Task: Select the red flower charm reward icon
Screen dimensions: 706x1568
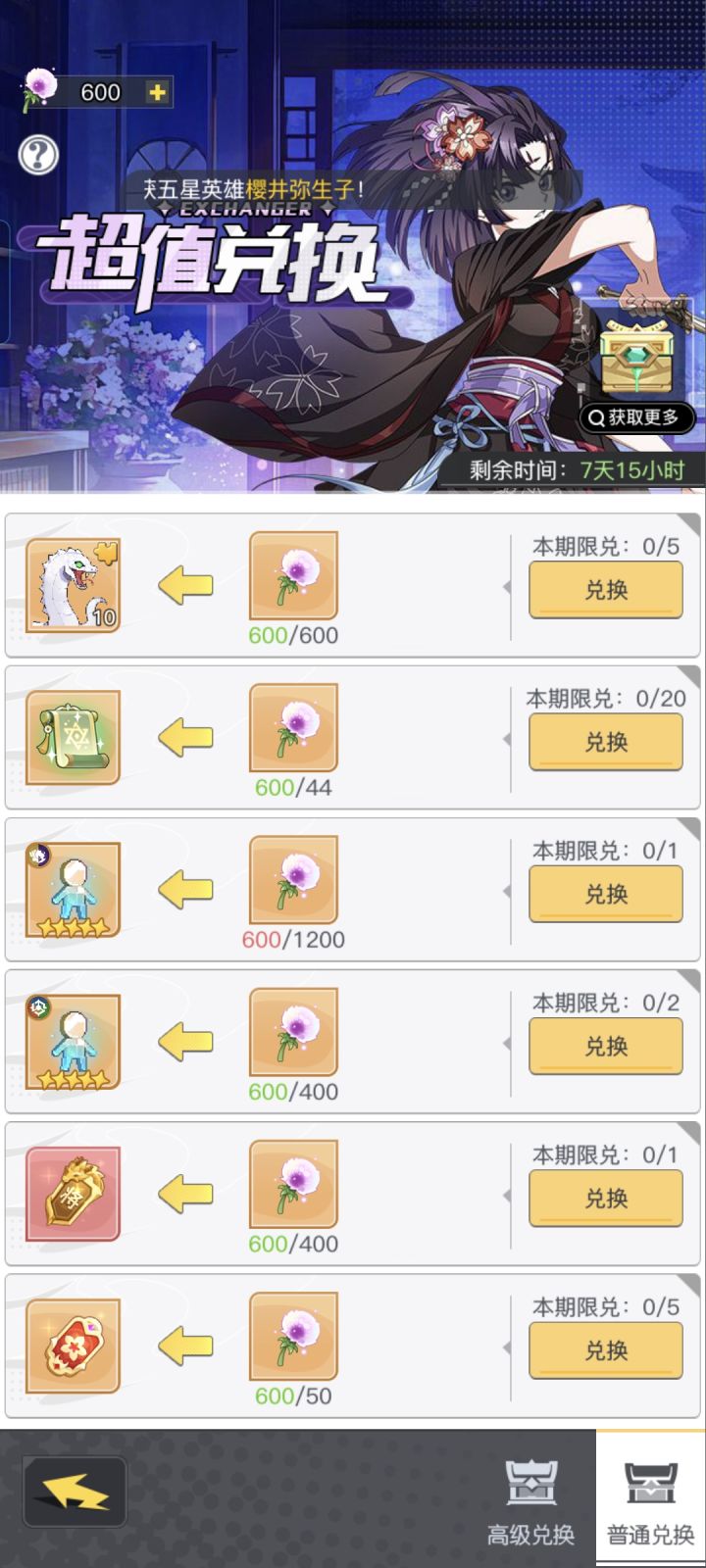Action: [x=73, y=1347]
